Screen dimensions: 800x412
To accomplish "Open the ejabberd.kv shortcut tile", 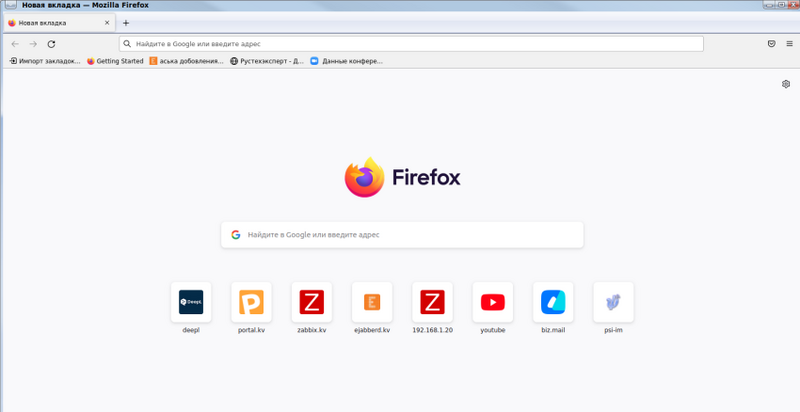I will click(372, 302).
